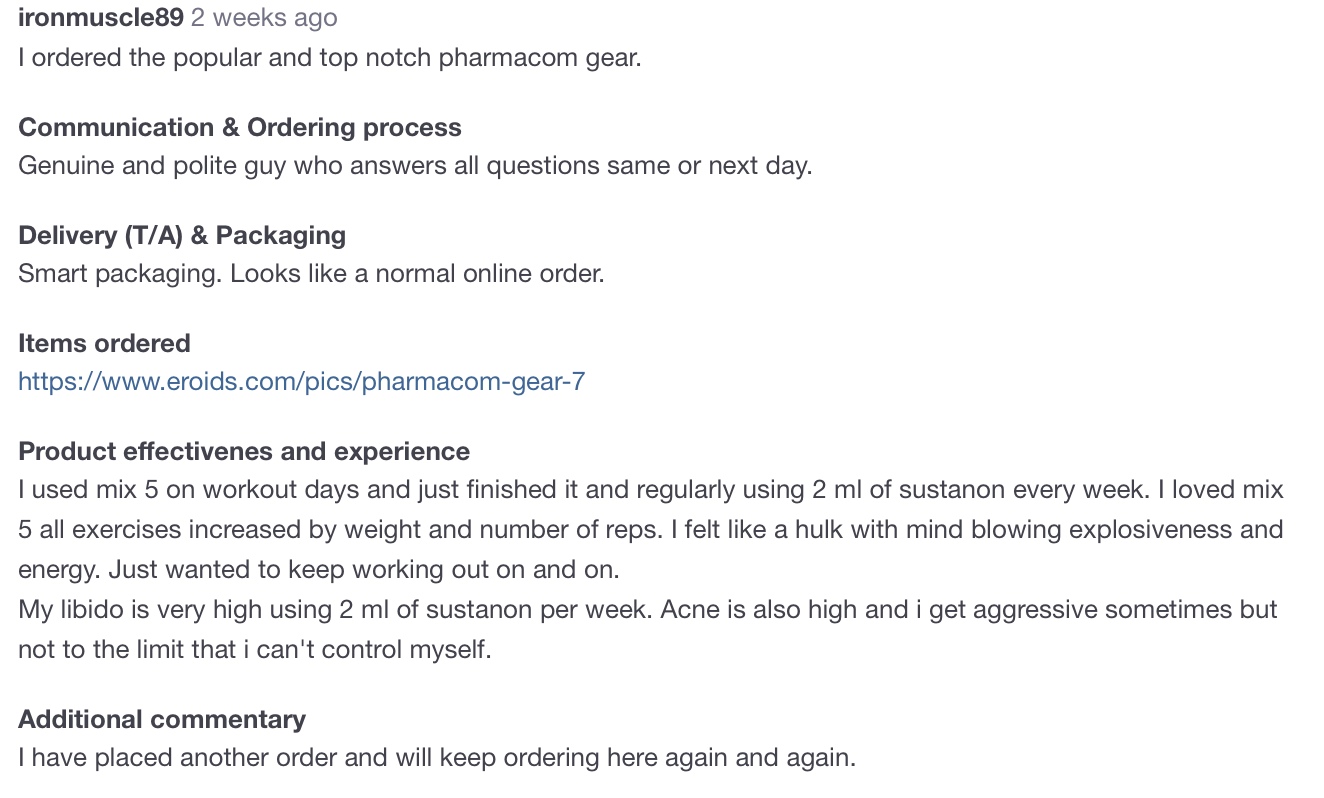Click the opening sentence about ordering pharmacom gear
Image resolution: width=1324 pixels, height=798 pixels.
[330, 57]
